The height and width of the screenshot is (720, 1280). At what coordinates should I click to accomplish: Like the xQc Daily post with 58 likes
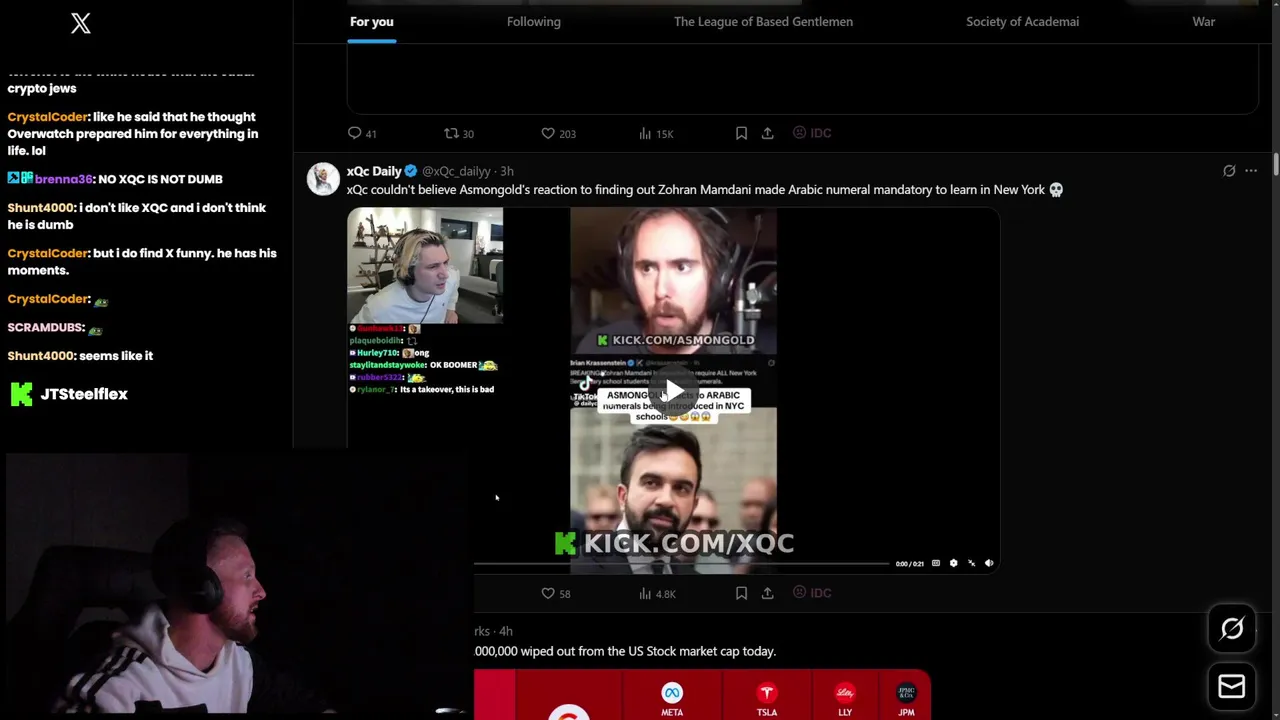(556, 593)
